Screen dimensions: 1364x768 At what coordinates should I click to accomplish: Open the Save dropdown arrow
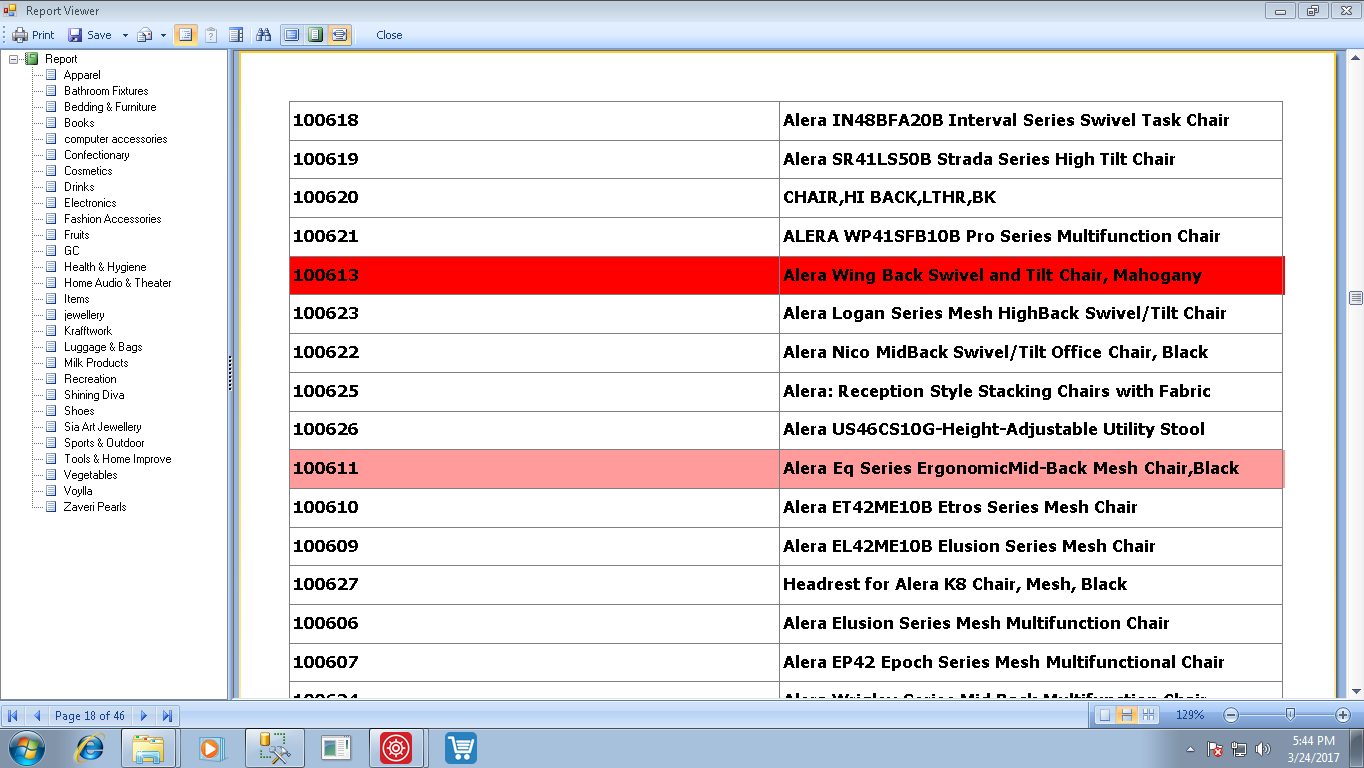[125, 35]
